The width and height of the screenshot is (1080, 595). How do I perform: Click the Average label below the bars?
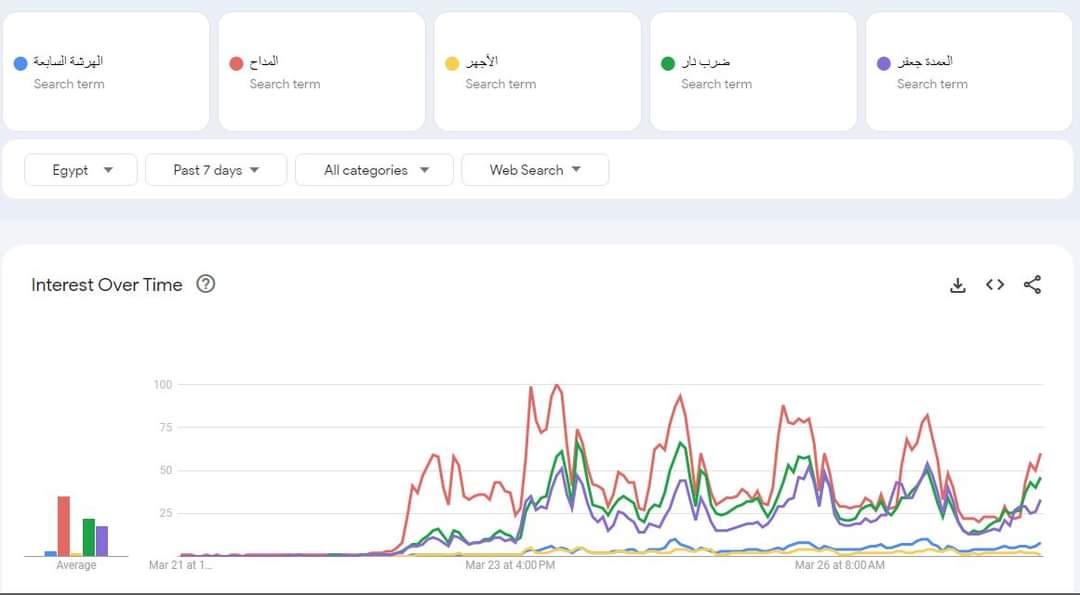click(x=76, y=565)
